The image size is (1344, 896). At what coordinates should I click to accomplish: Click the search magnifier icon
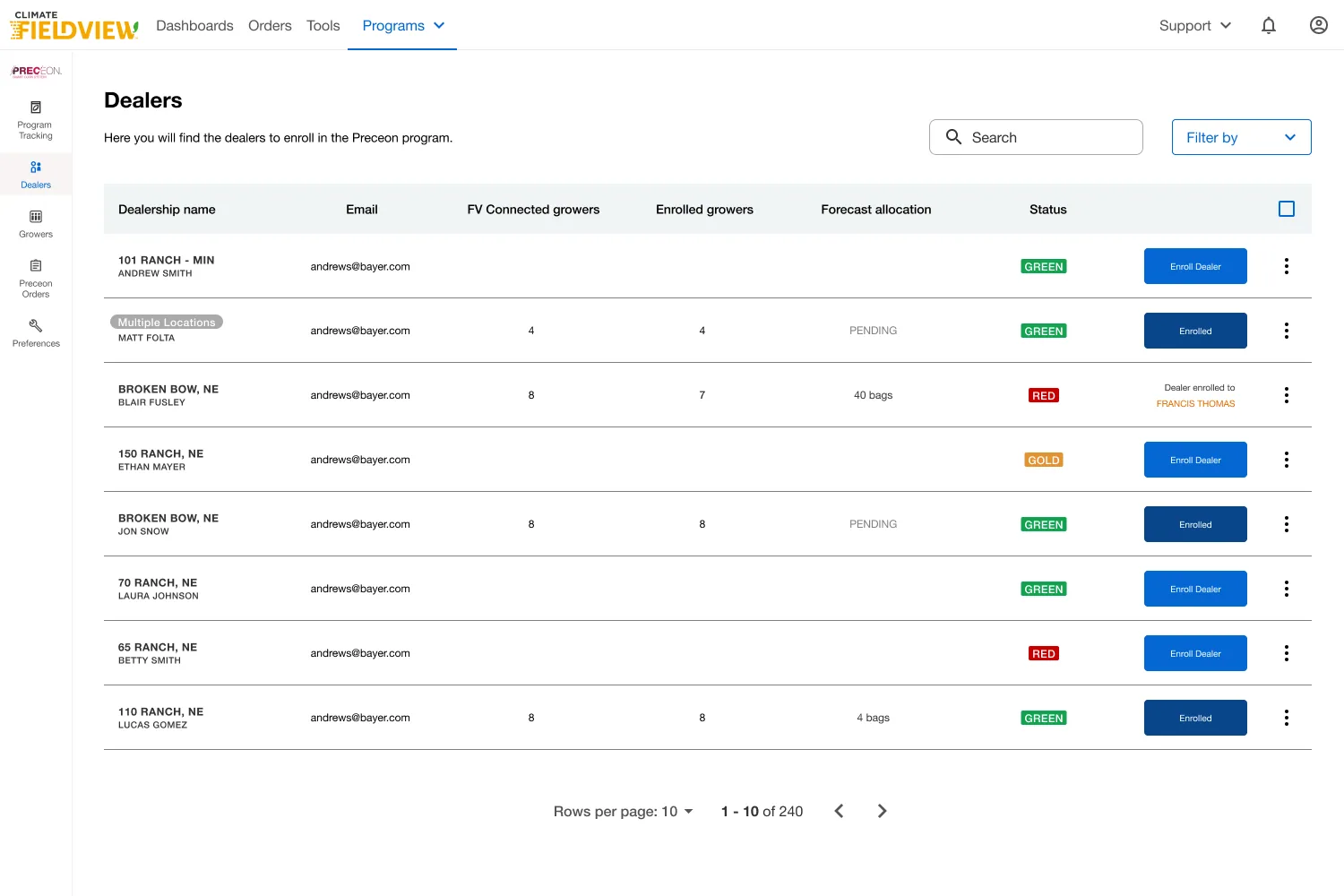(954, 137)
